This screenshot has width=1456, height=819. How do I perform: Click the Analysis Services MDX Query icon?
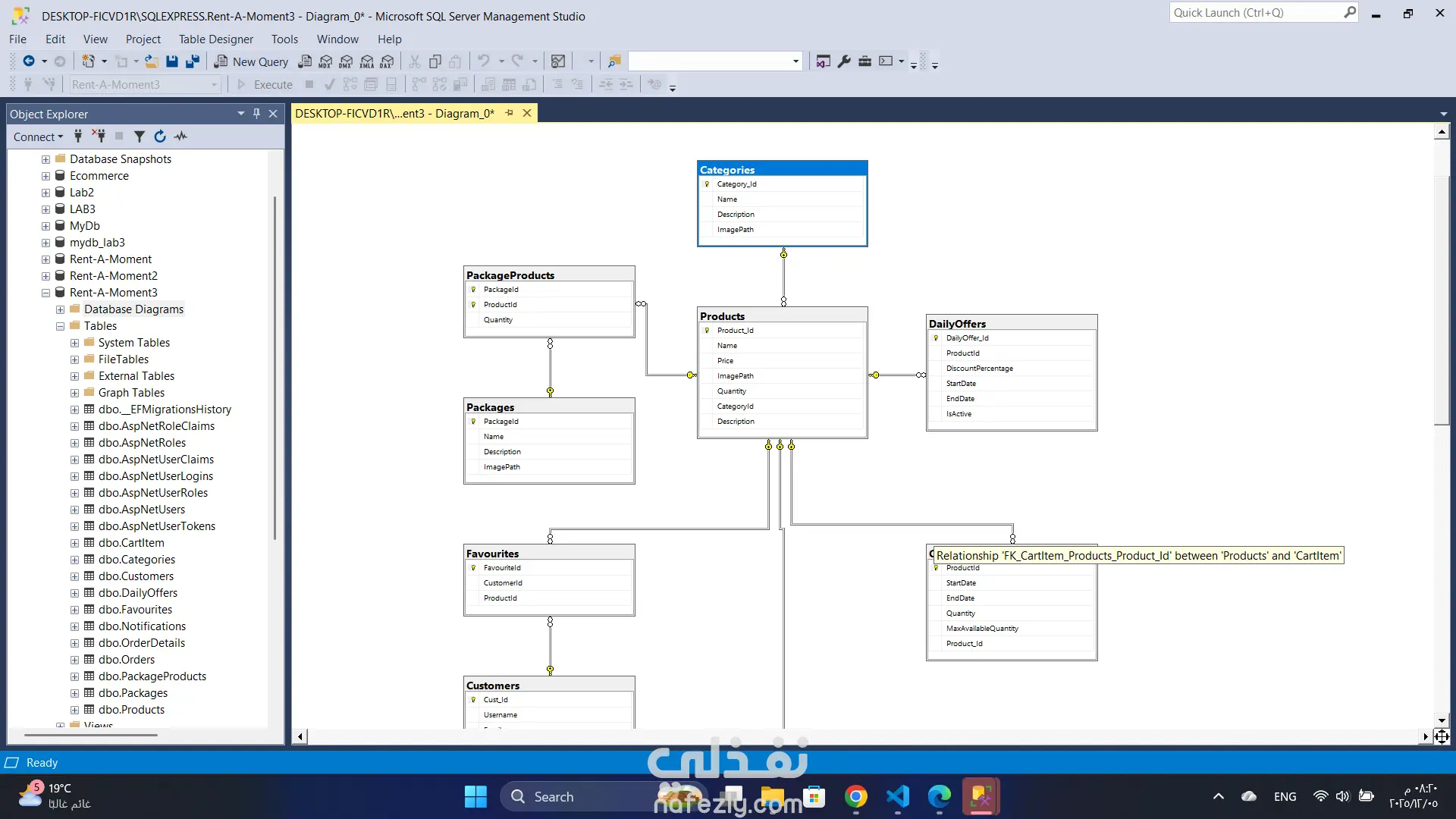(x=326, y=61)
